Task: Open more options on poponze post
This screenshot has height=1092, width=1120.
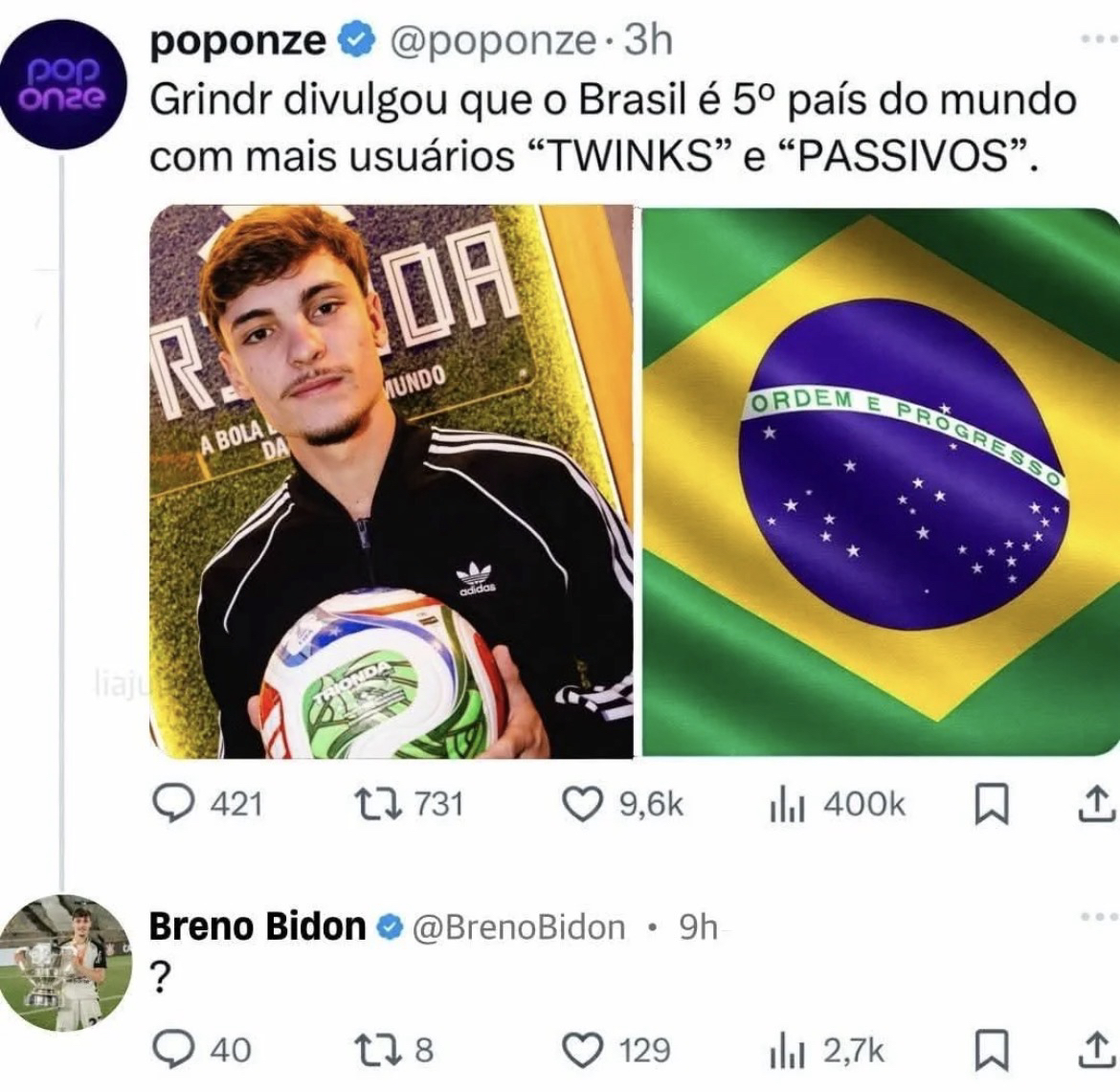Action: (1098, 40)
